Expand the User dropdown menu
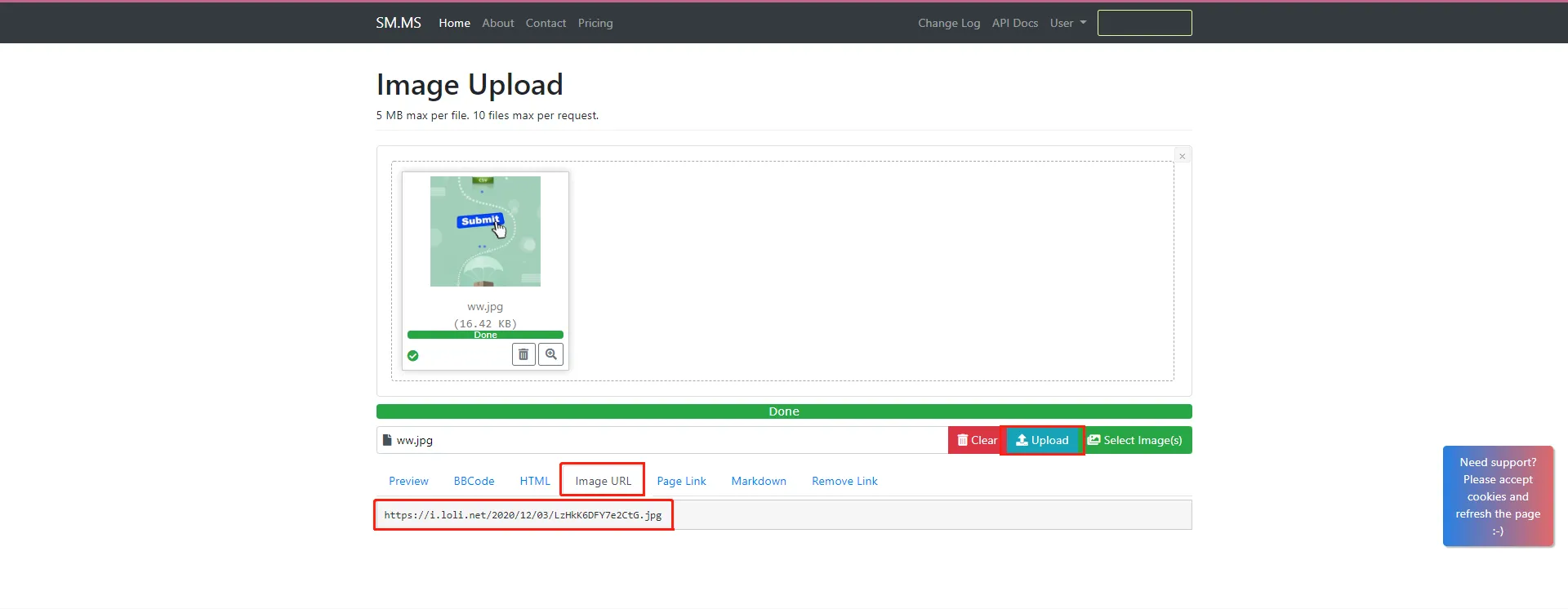This screenshot has width=1568, height=609. tap(1067, 23)
